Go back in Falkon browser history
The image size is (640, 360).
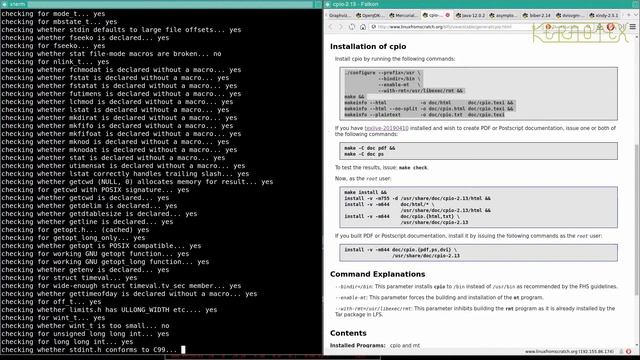331,27
